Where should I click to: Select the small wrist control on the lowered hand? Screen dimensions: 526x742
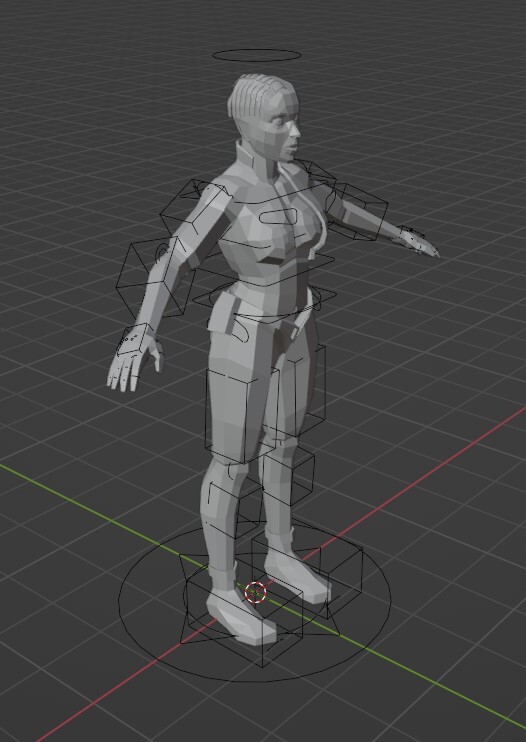pos(134,339)
